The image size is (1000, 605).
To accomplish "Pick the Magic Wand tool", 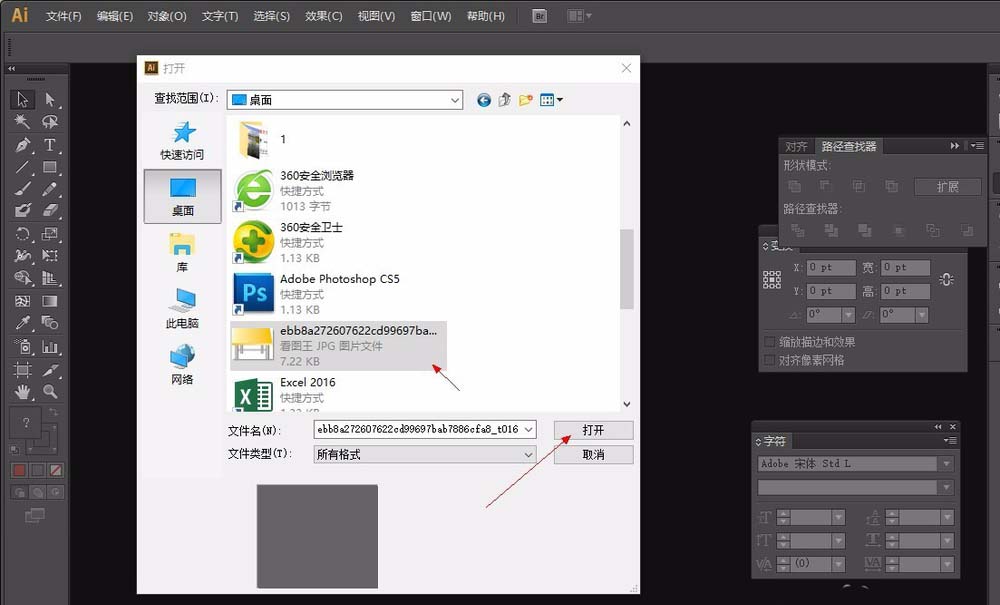I will (x=22, y=122).
